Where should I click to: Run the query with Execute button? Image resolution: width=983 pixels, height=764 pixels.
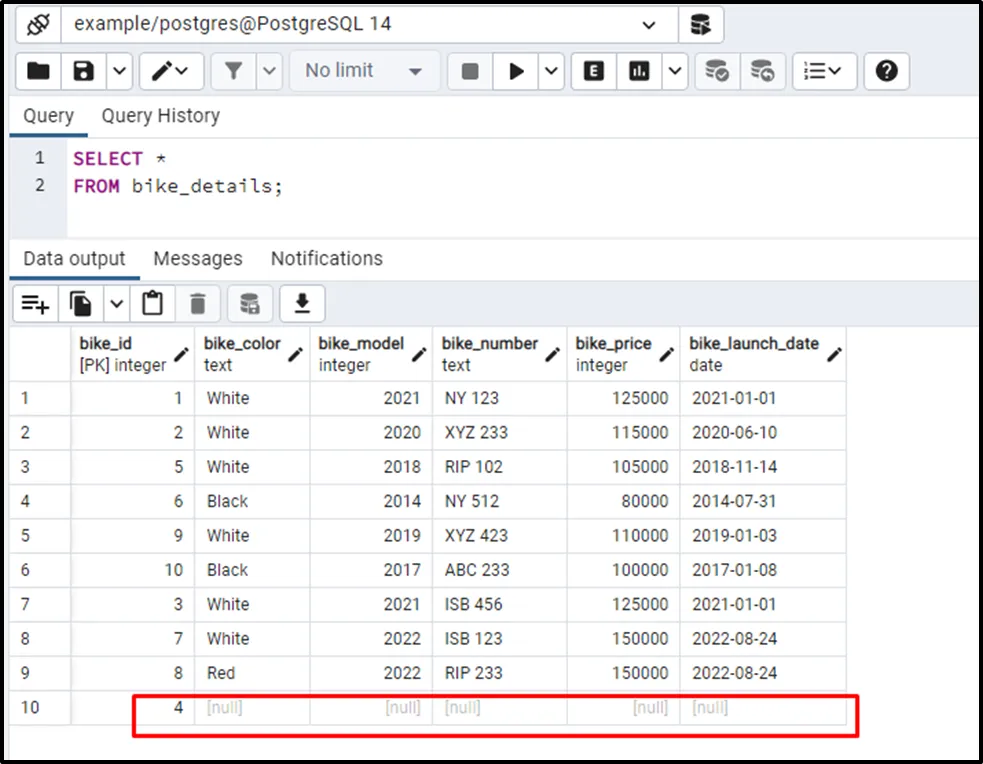point(516,71)
